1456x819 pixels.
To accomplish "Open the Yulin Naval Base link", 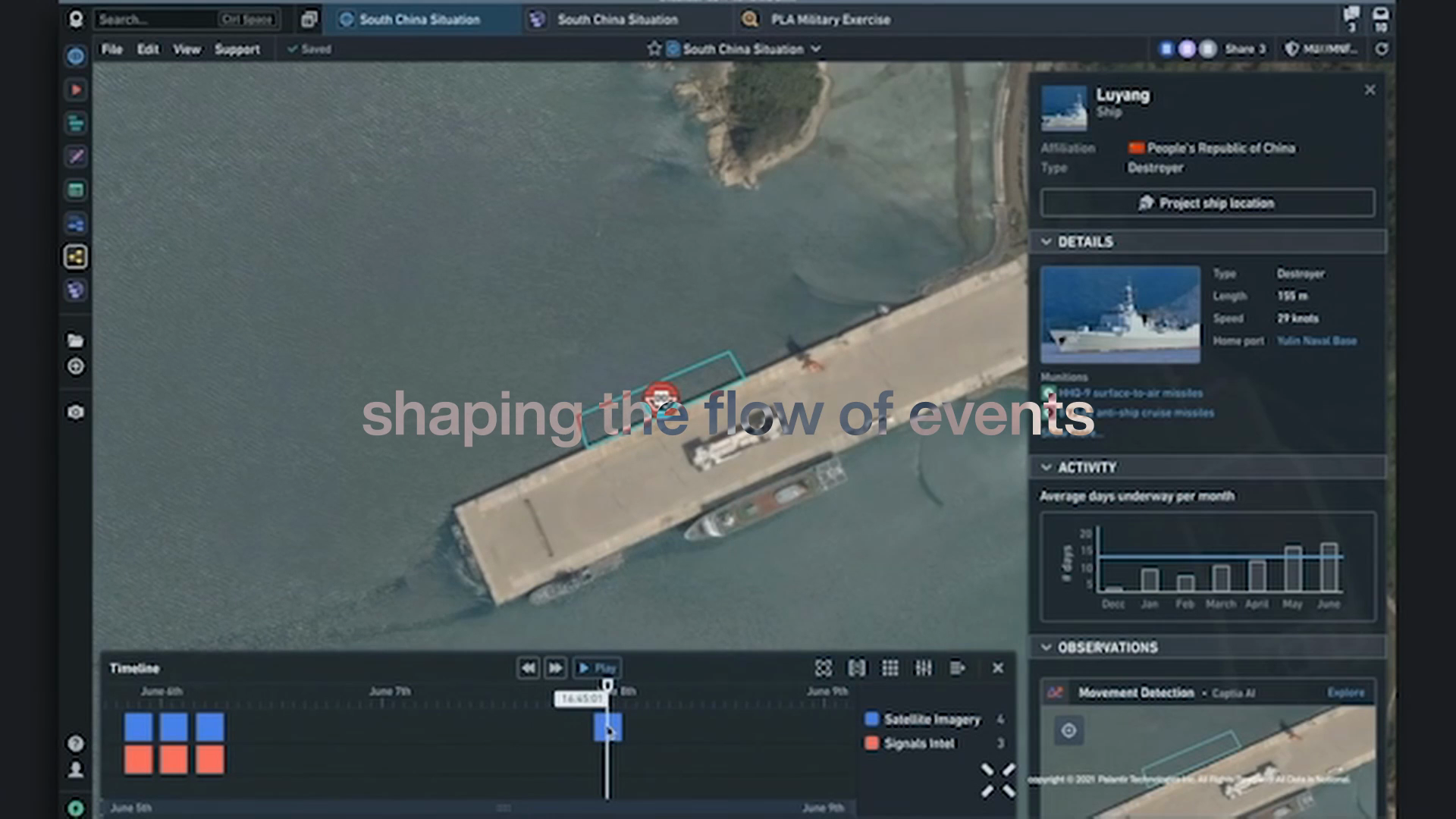I will 1316,341.
